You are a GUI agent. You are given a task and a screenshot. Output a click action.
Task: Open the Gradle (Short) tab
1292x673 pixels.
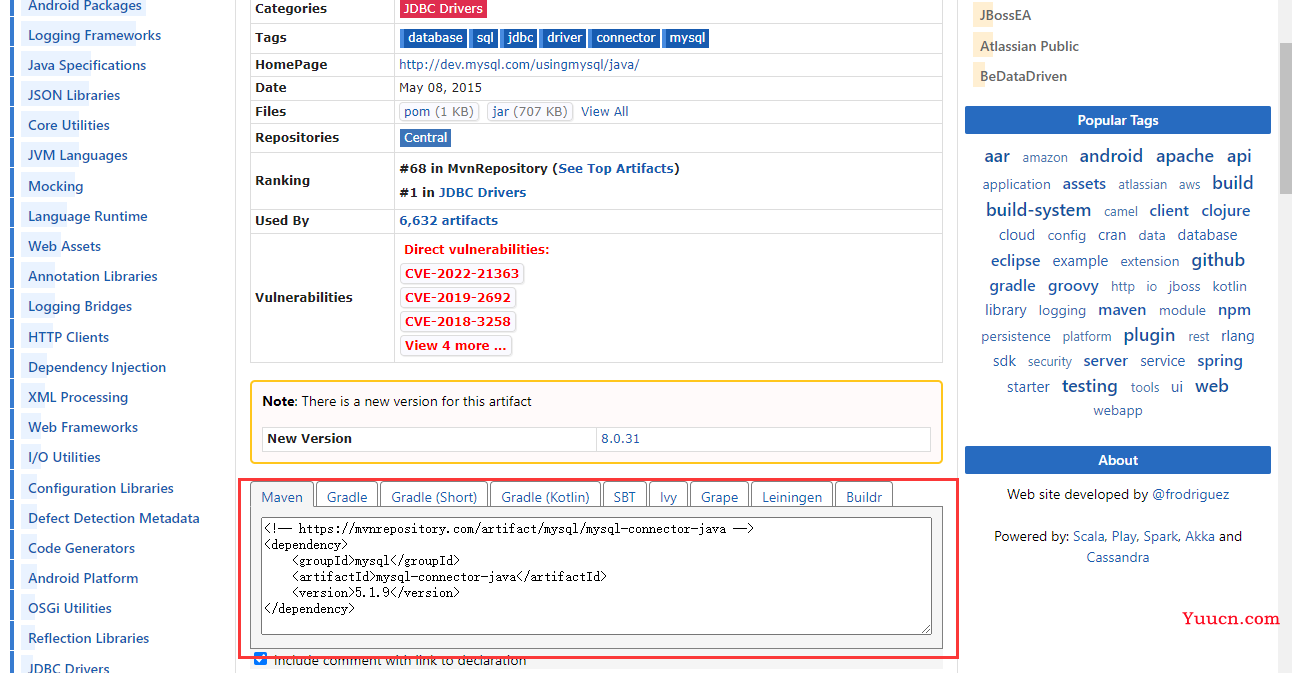pyautogui.click(x=434, y=496)
